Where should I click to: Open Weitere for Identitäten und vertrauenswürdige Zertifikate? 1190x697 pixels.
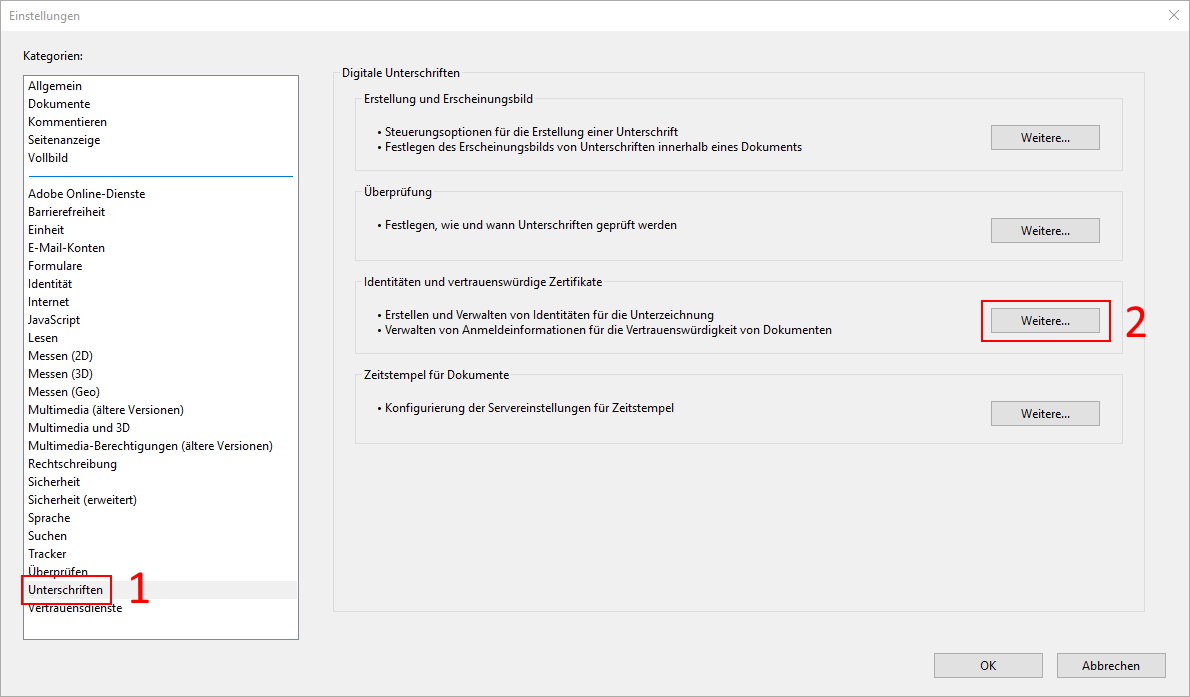coord(1045,321)
